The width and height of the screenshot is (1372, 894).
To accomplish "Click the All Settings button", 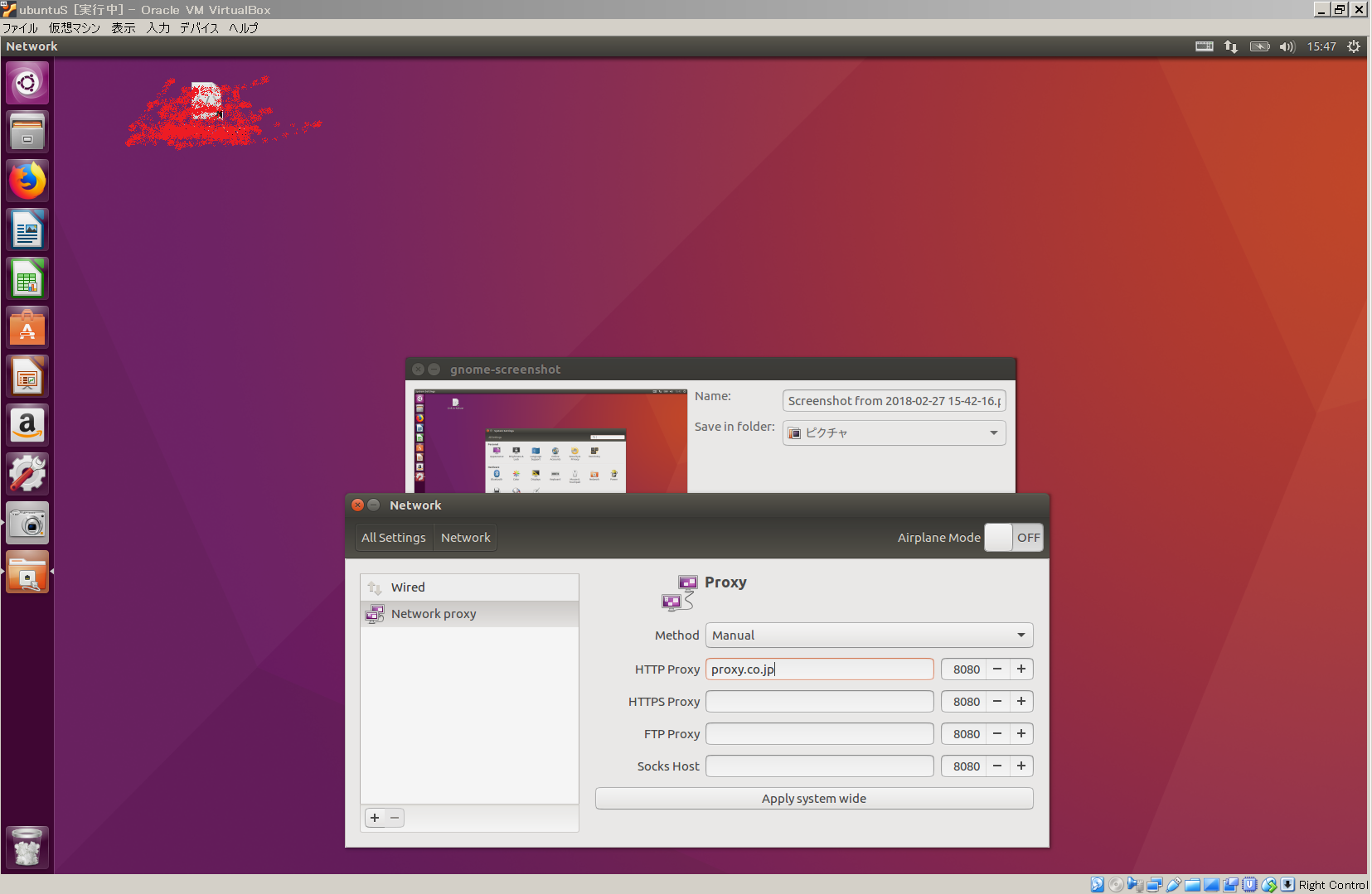I will [x=394, y=538].
